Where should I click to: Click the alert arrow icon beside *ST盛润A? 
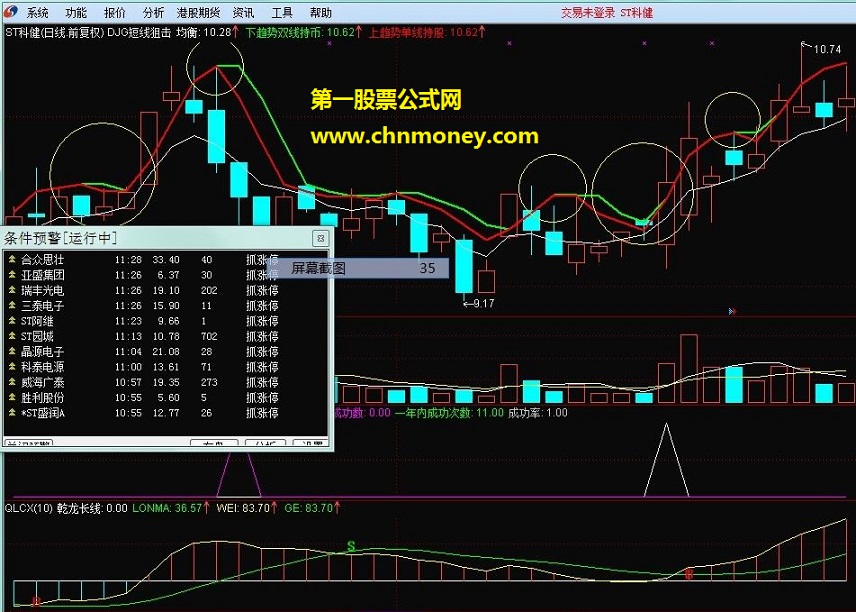(x=11, y=413)
